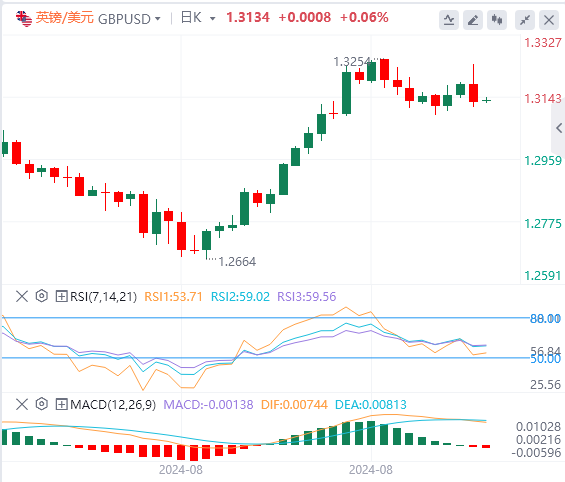Screen dimensions: 565x482
Task: Collapse chart from fullscreen view
Action: pyautogui.click(x=525, y=20)
